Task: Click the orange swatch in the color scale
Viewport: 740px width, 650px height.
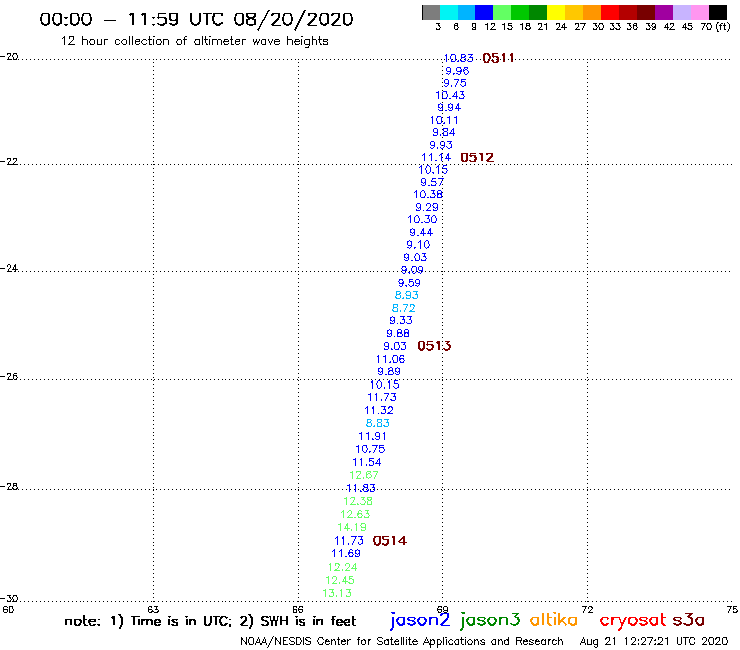Action: click(592, 12)
